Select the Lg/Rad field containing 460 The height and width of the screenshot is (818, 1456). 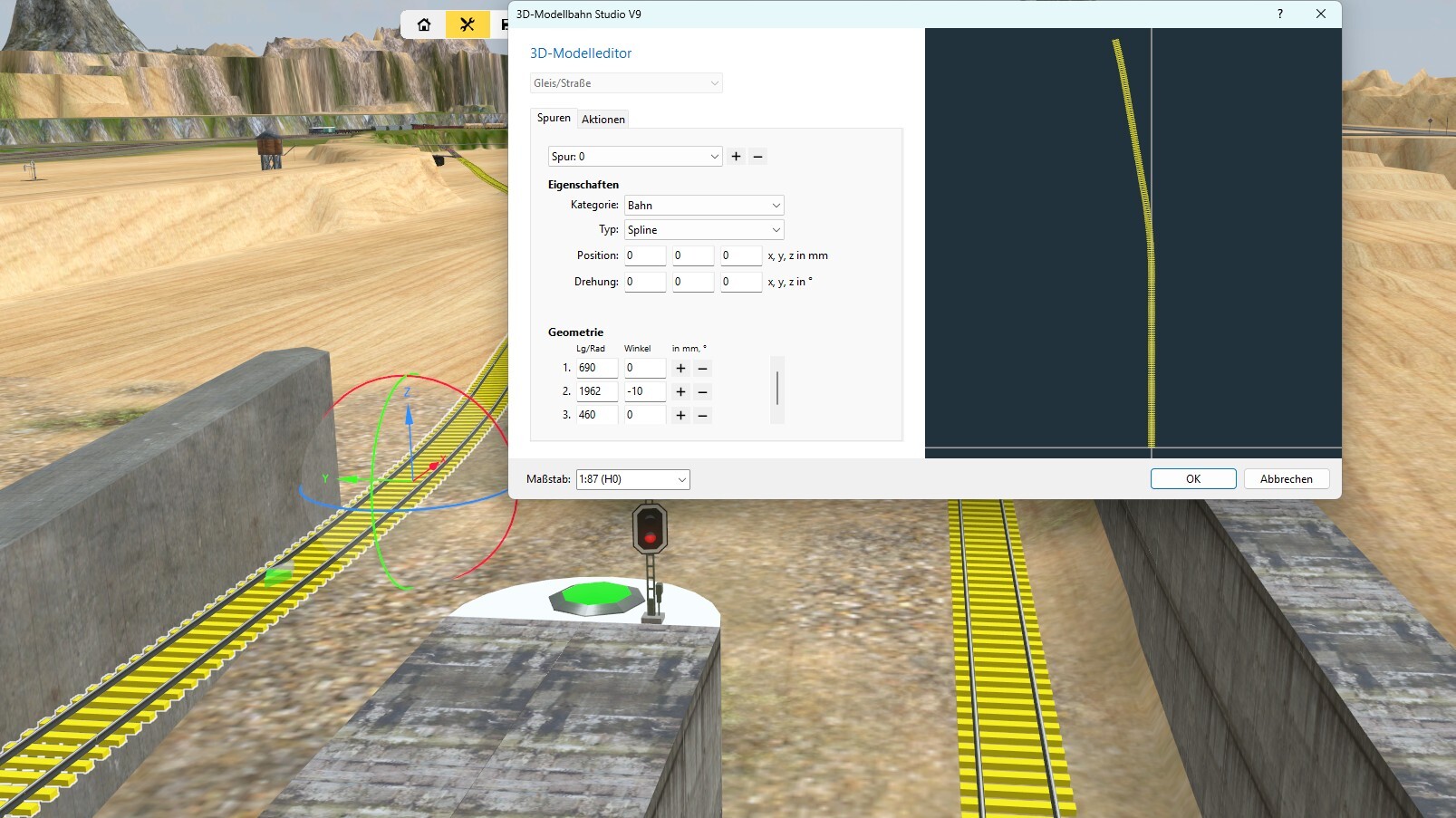597,415
